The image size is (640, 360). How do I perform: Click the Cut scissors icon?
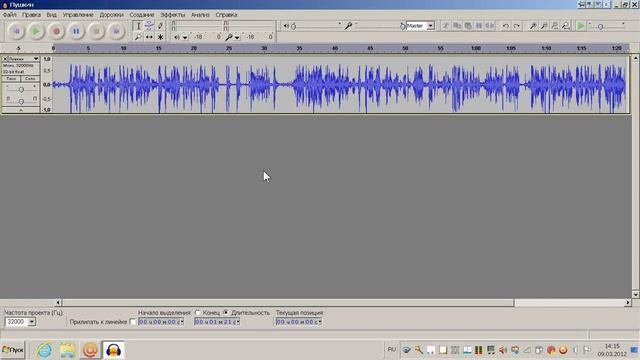(x=446, y=26)
